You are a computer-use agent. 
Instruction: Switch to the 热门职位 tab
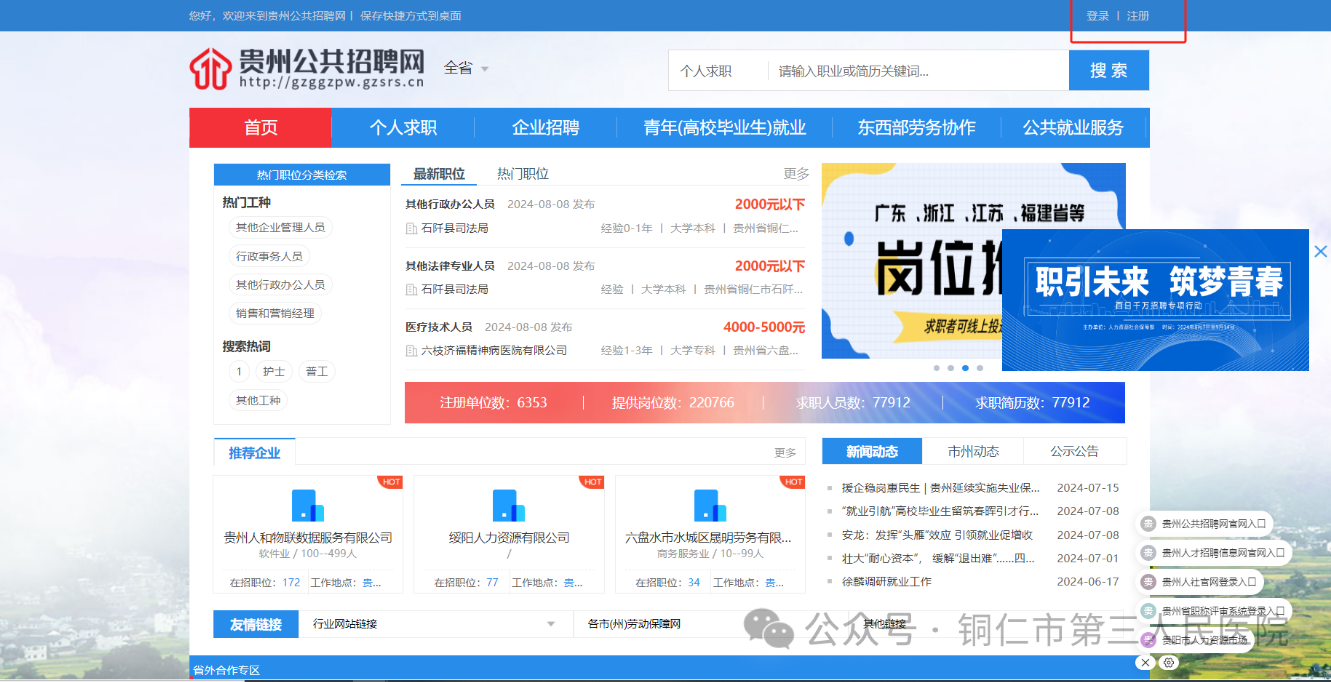pos(523,174)
